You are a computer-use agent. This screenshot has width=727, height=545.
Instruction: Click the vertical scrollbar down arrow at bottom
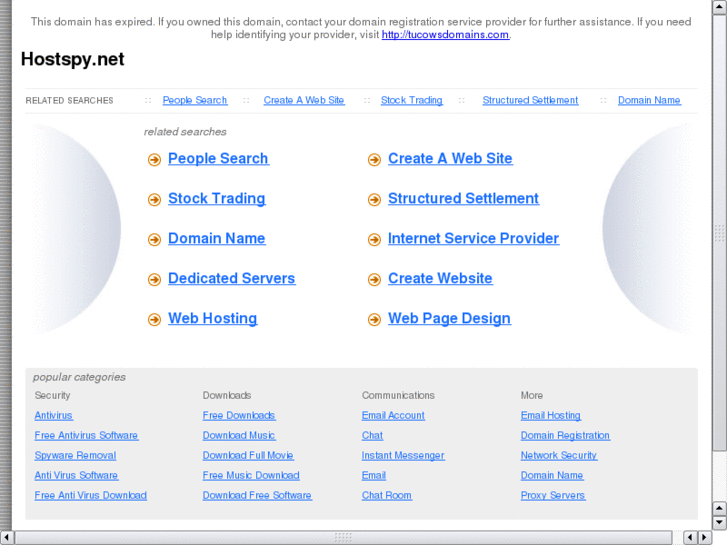click(x=719, y=522)
